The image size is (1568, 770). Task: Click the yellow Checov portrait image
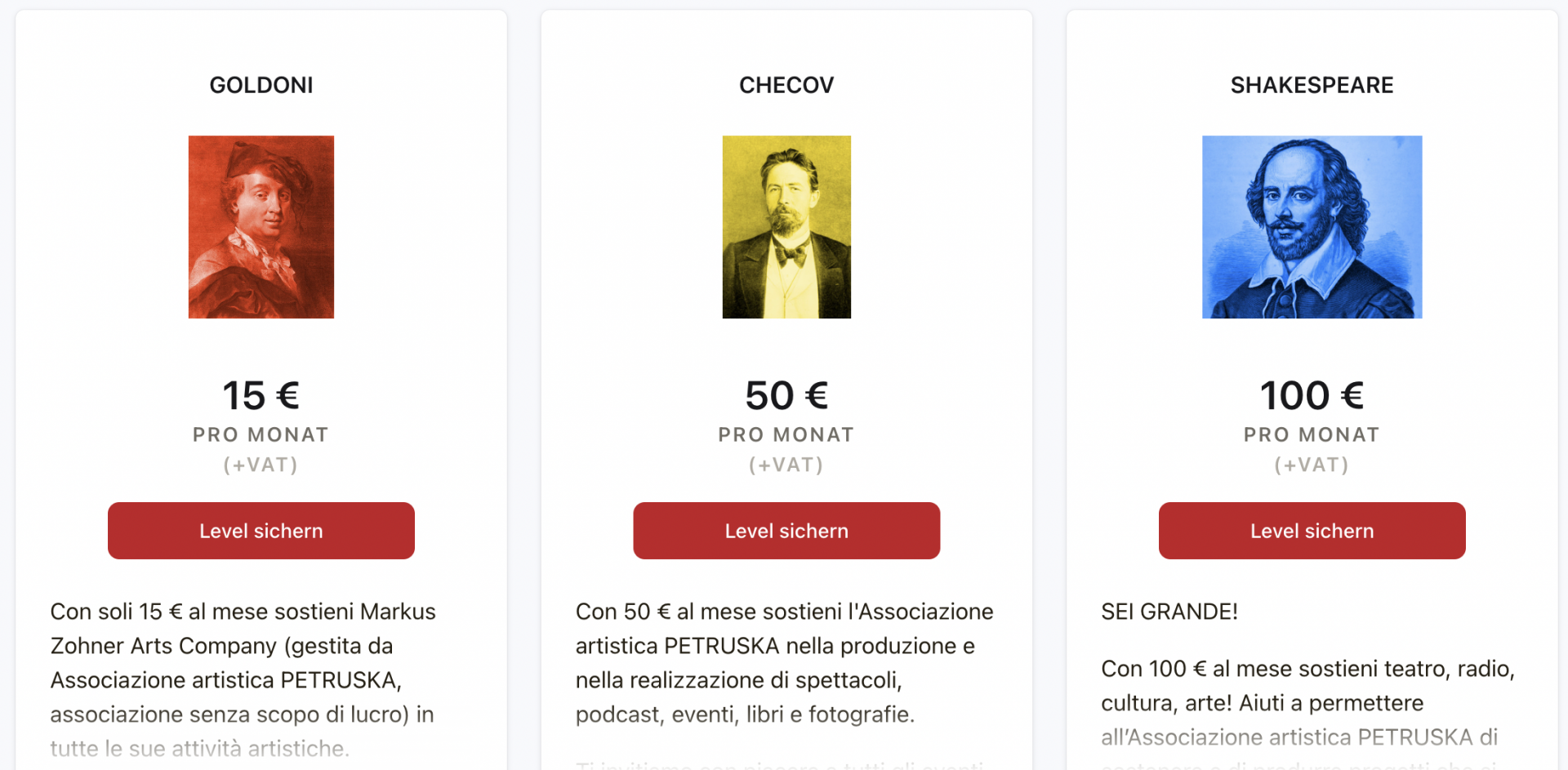point(786,227)
